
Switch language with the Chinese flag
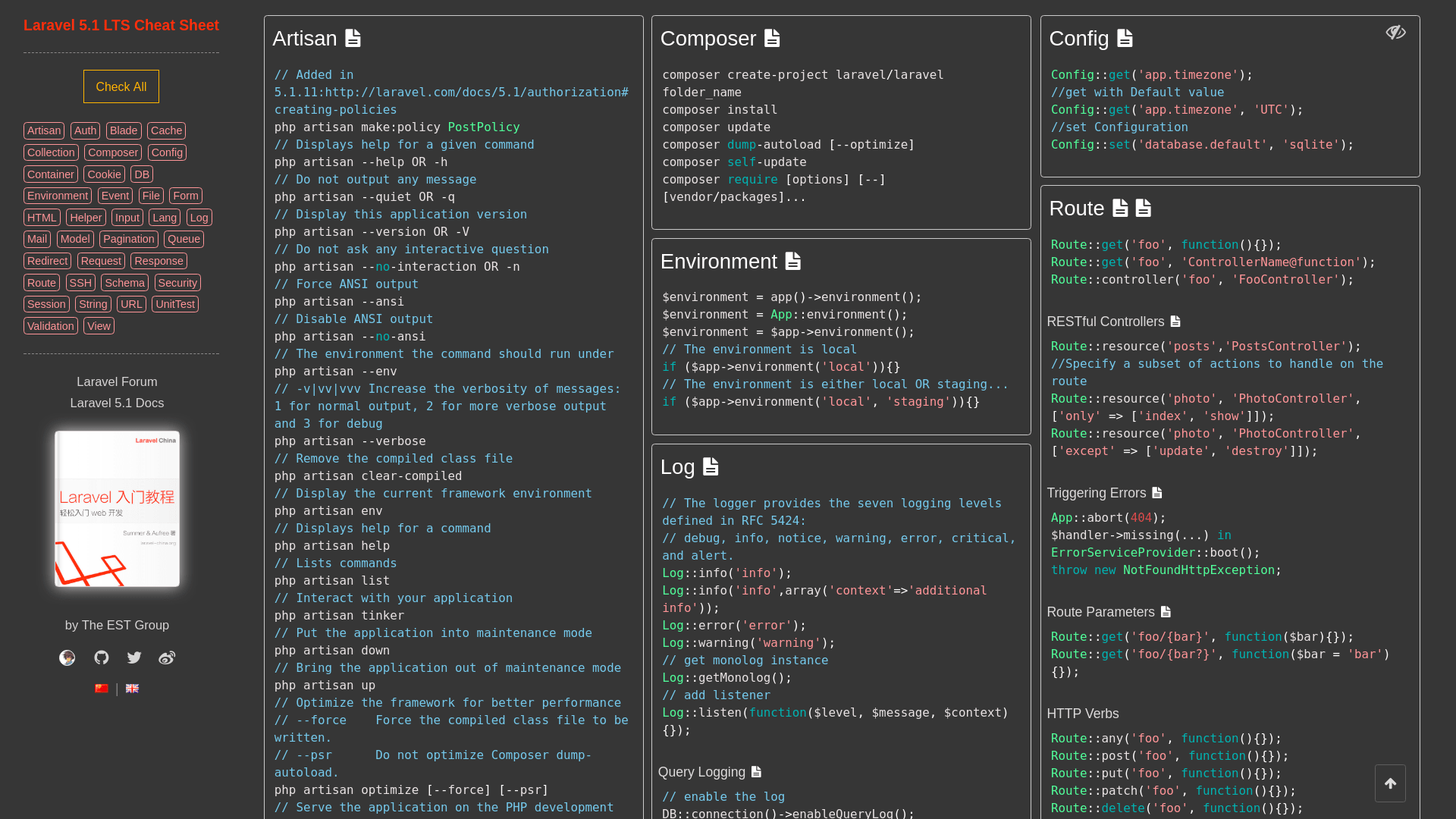(102, 689)
